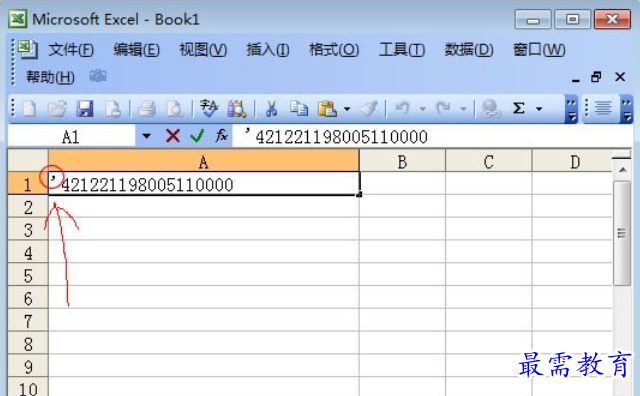Viewport: 640px width, 396px height.
Task: Cut the selection with scissors icon
Action: tap(271, 109)
